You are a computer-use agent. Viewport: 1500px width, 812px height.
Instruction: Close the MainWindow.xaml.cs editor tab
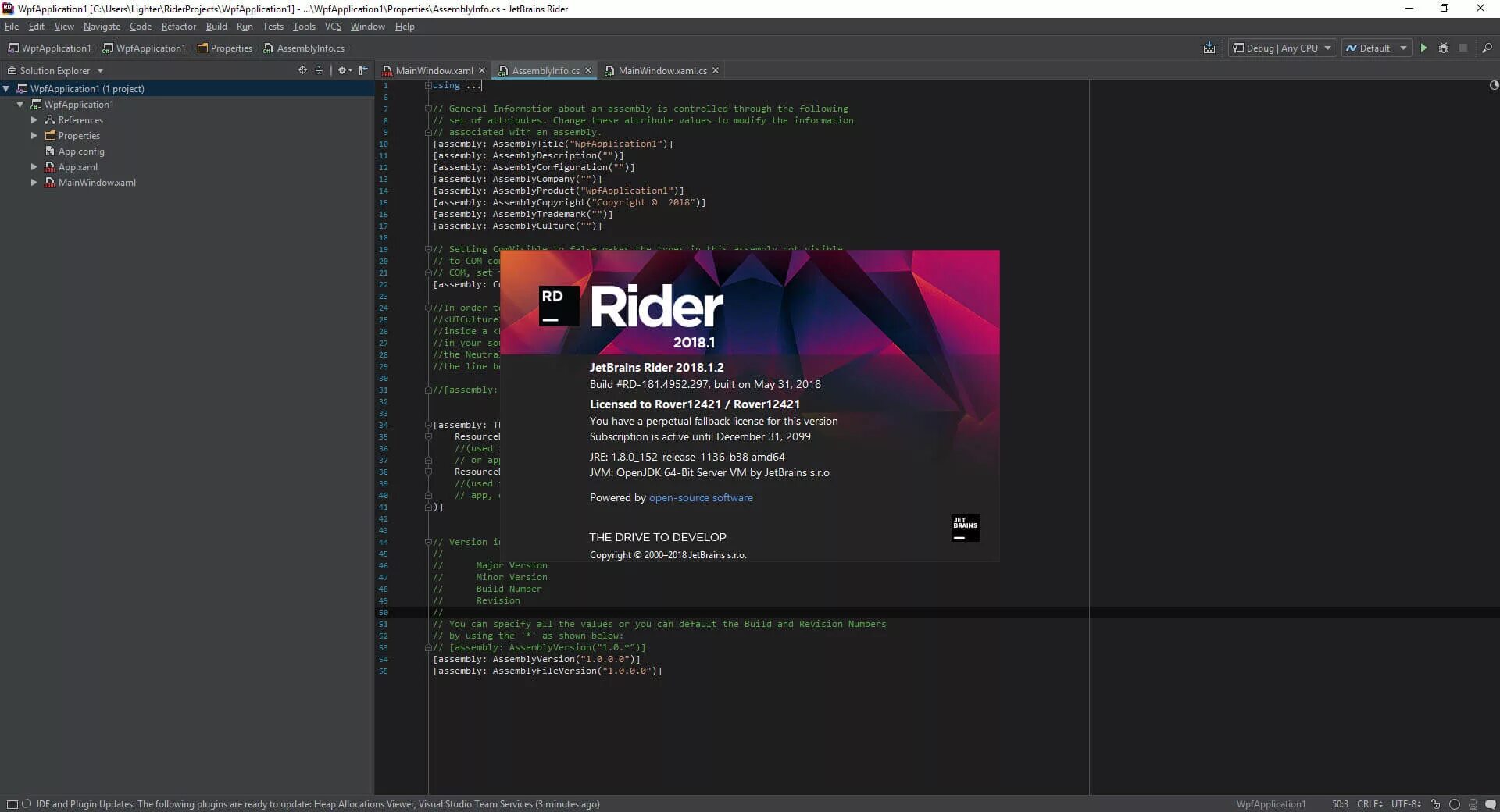[715, 70]
